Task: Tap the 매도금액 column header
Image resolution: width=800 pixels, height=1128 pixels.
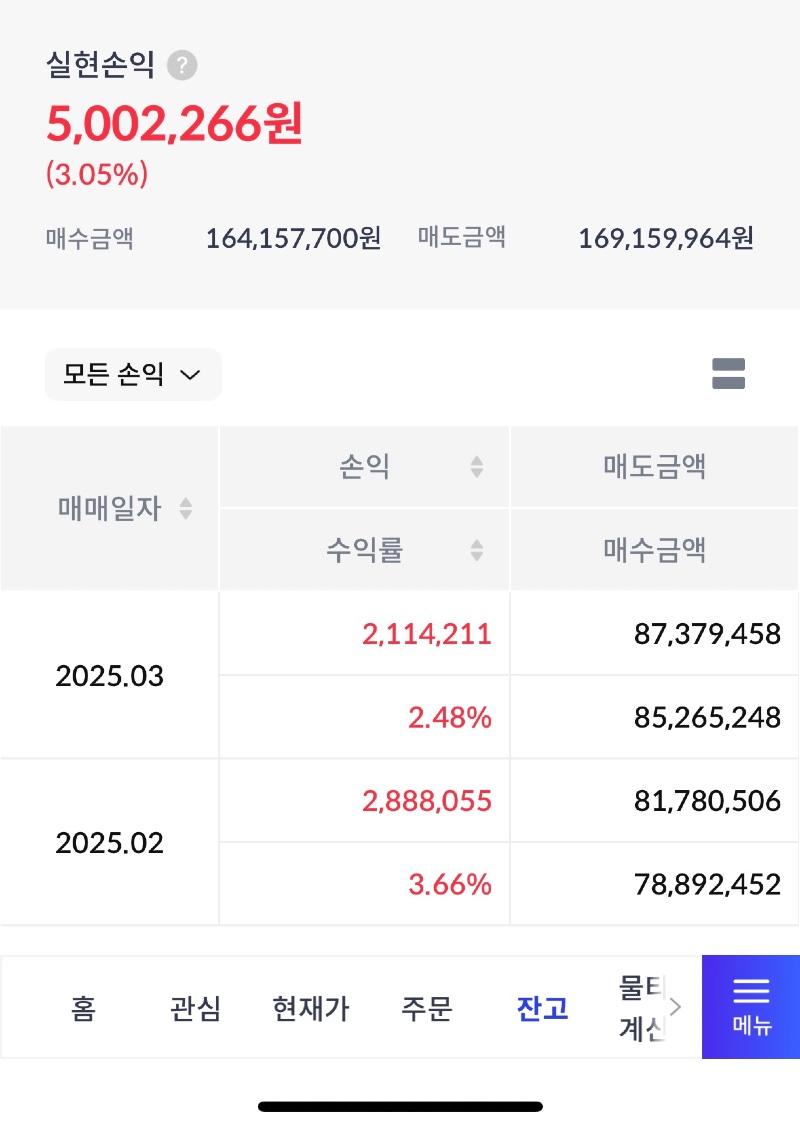Action: pyautogui.click(x=654, y=466)
